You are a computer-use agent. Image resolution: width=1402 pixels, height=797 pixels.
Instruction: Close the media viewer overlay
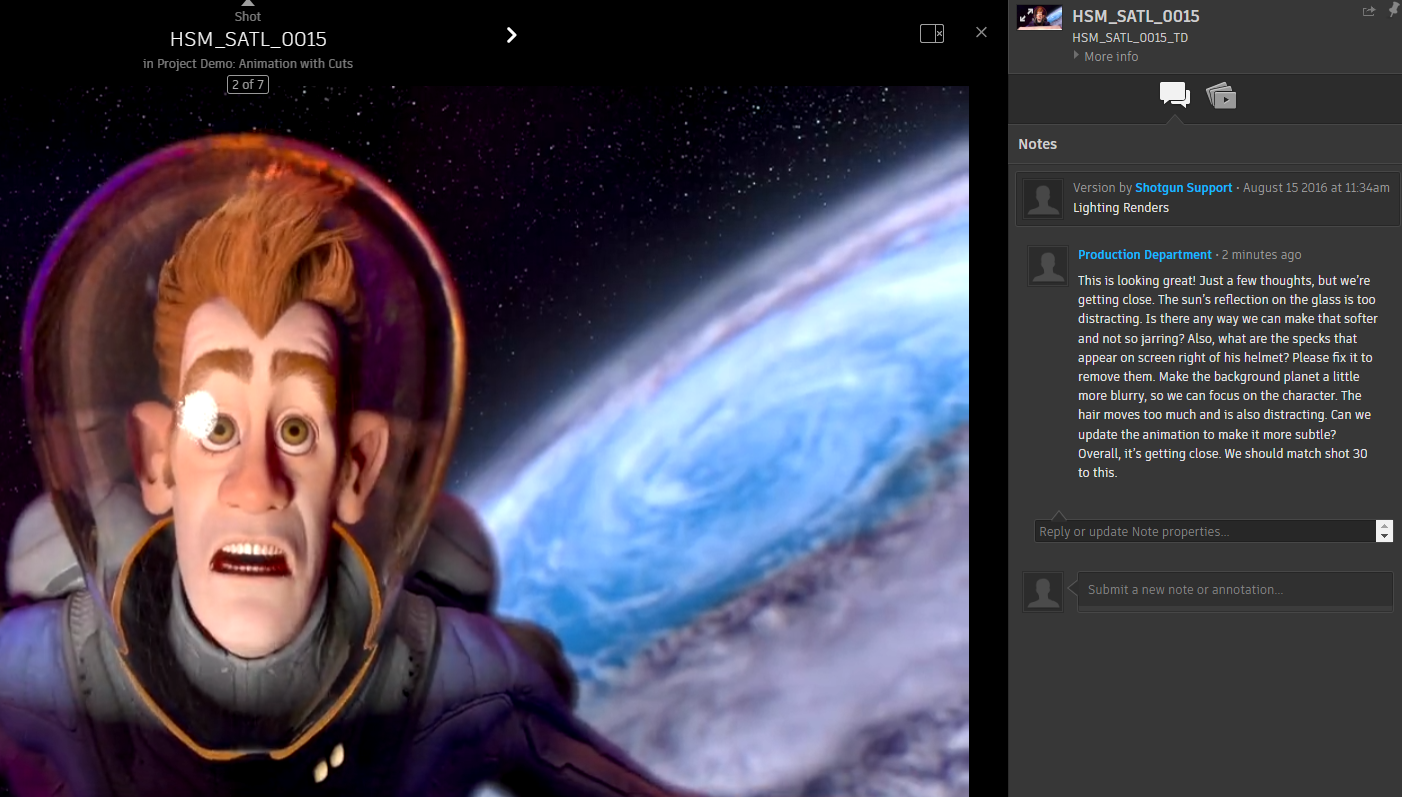pos(981,32)
